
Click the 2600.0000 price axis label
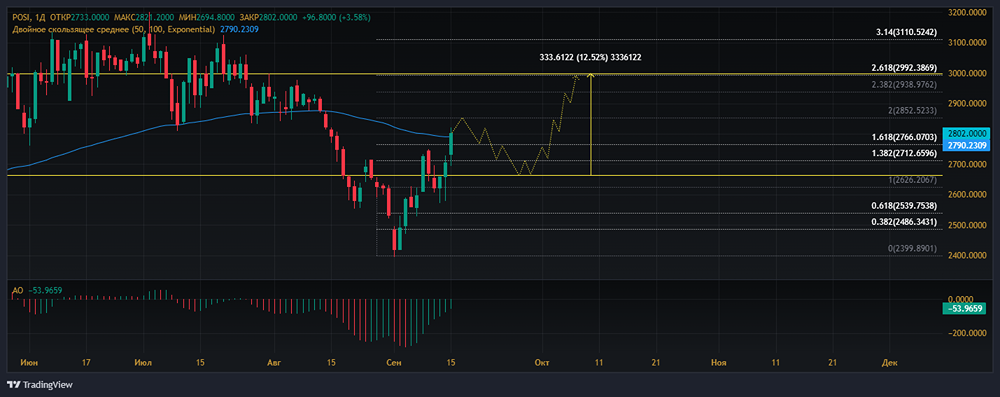(x=968, y=195)
